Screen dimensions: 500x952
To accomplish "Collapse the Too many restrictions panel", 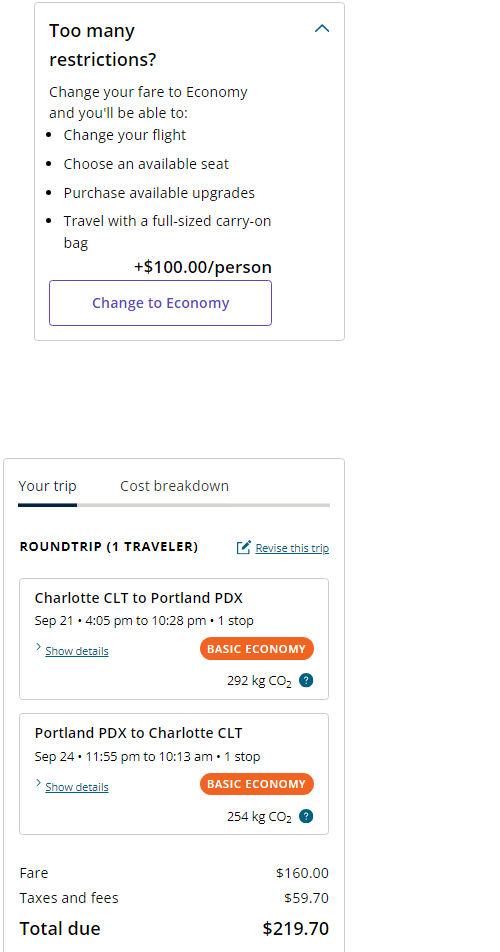I will [322, 29].
